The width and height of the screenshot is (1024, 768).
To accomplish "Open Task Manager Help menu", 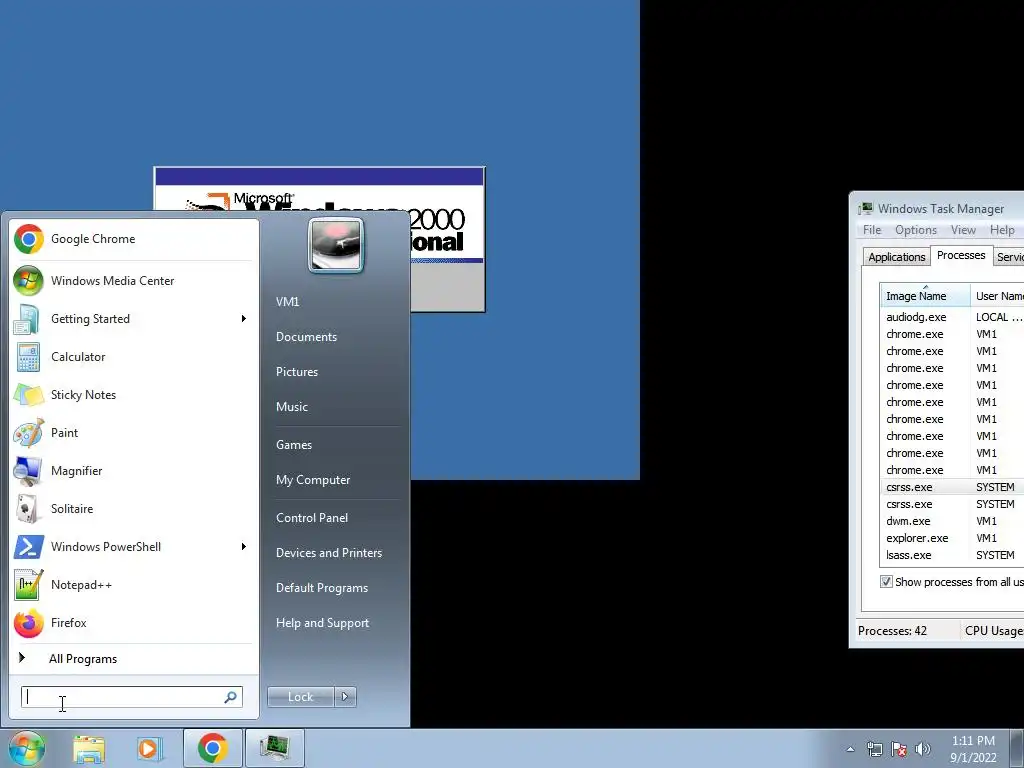I will point(1002,230).
